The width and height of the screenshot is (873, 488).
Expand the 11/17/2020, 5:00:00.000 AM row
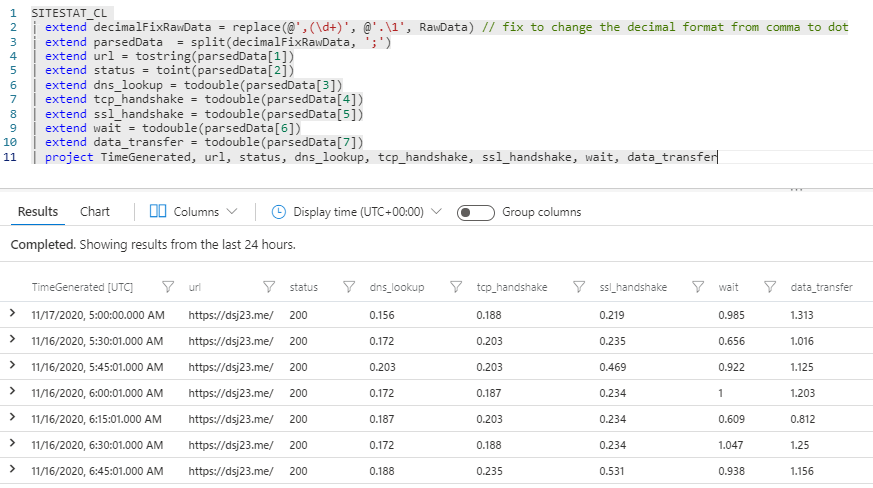pyautogui.click(x=13, y=314)
